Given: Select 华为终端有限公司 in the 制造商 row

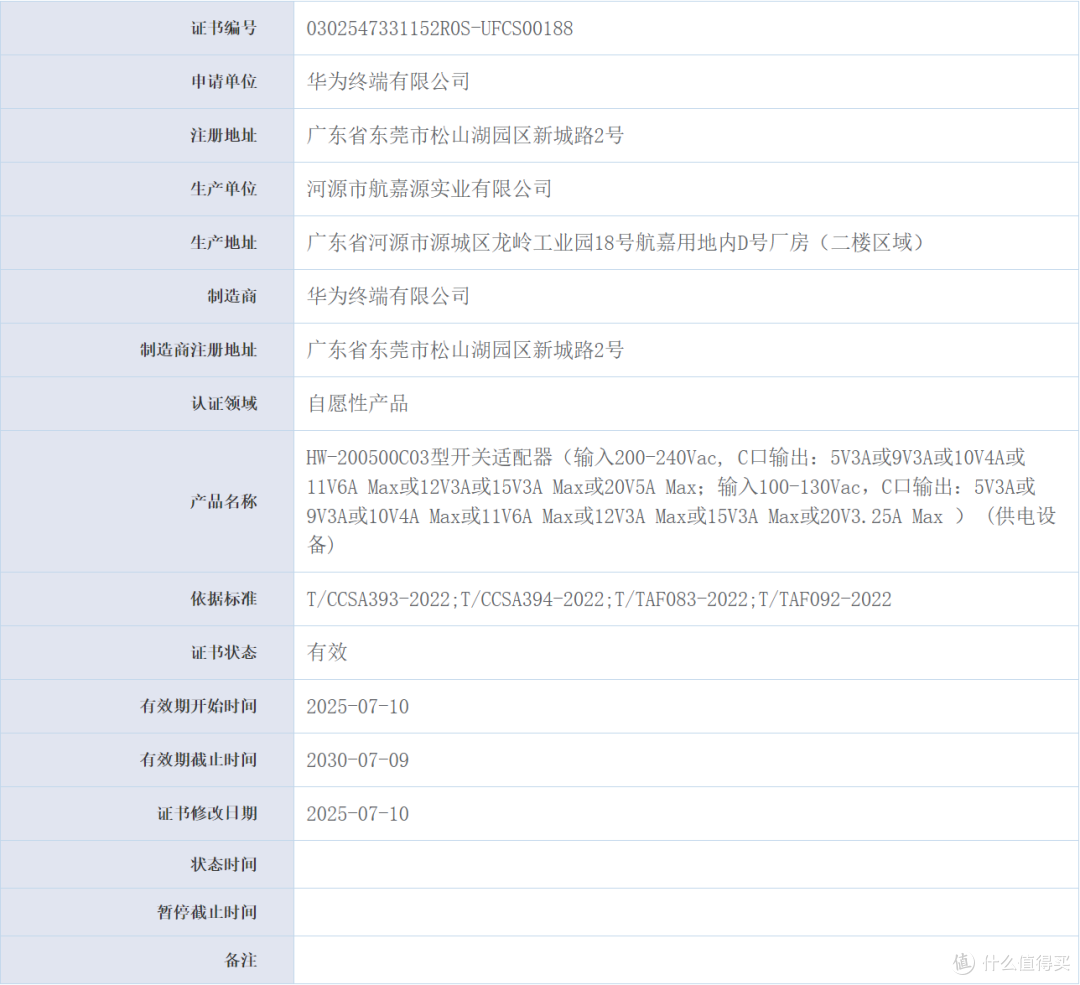Looking at the screenshot, I should coord(388,296).
